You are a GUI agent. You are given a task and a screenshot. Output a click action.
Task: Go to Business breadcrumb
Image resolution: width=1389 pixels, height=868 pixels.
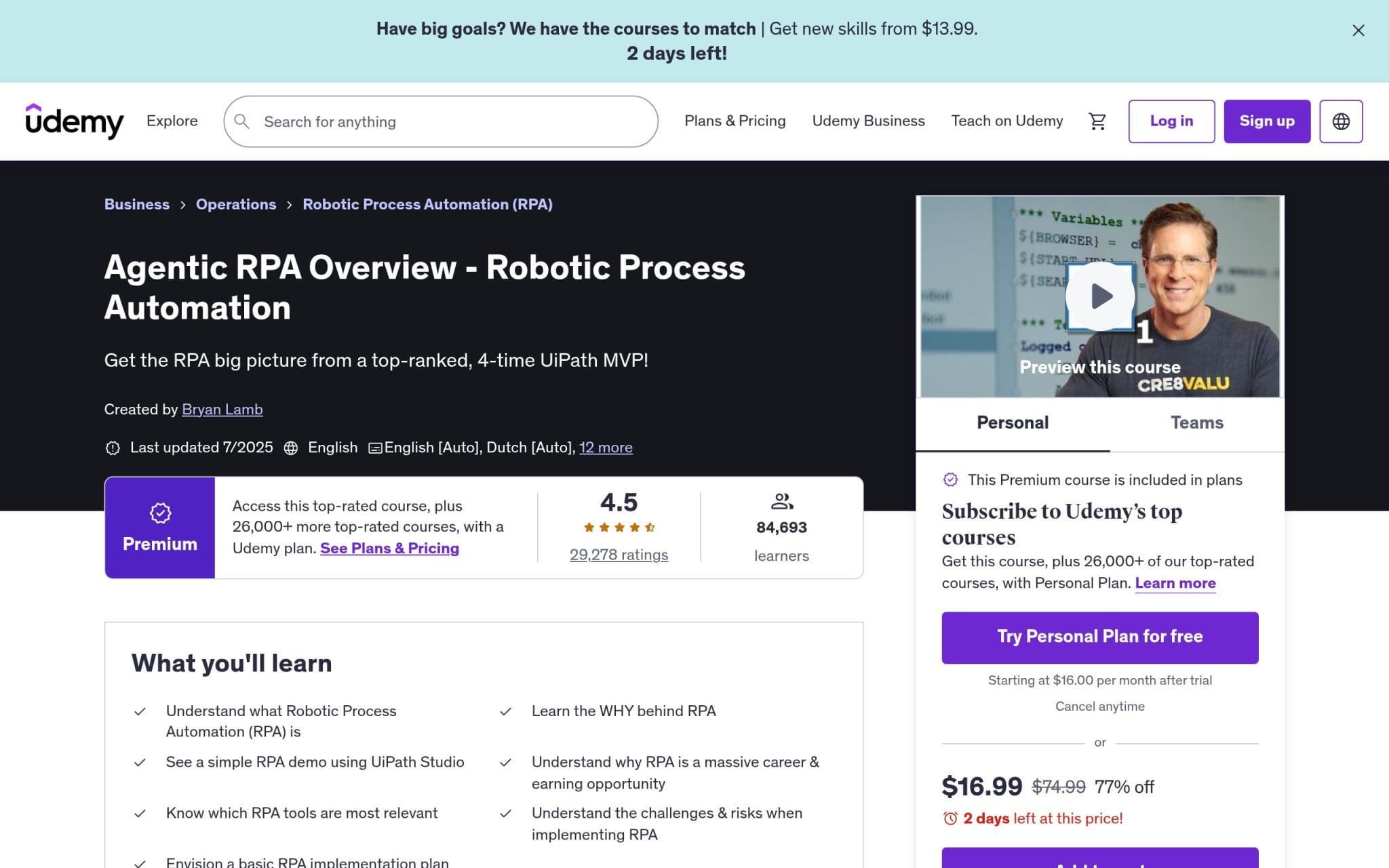pyautogui.click(x=137, y=204)
